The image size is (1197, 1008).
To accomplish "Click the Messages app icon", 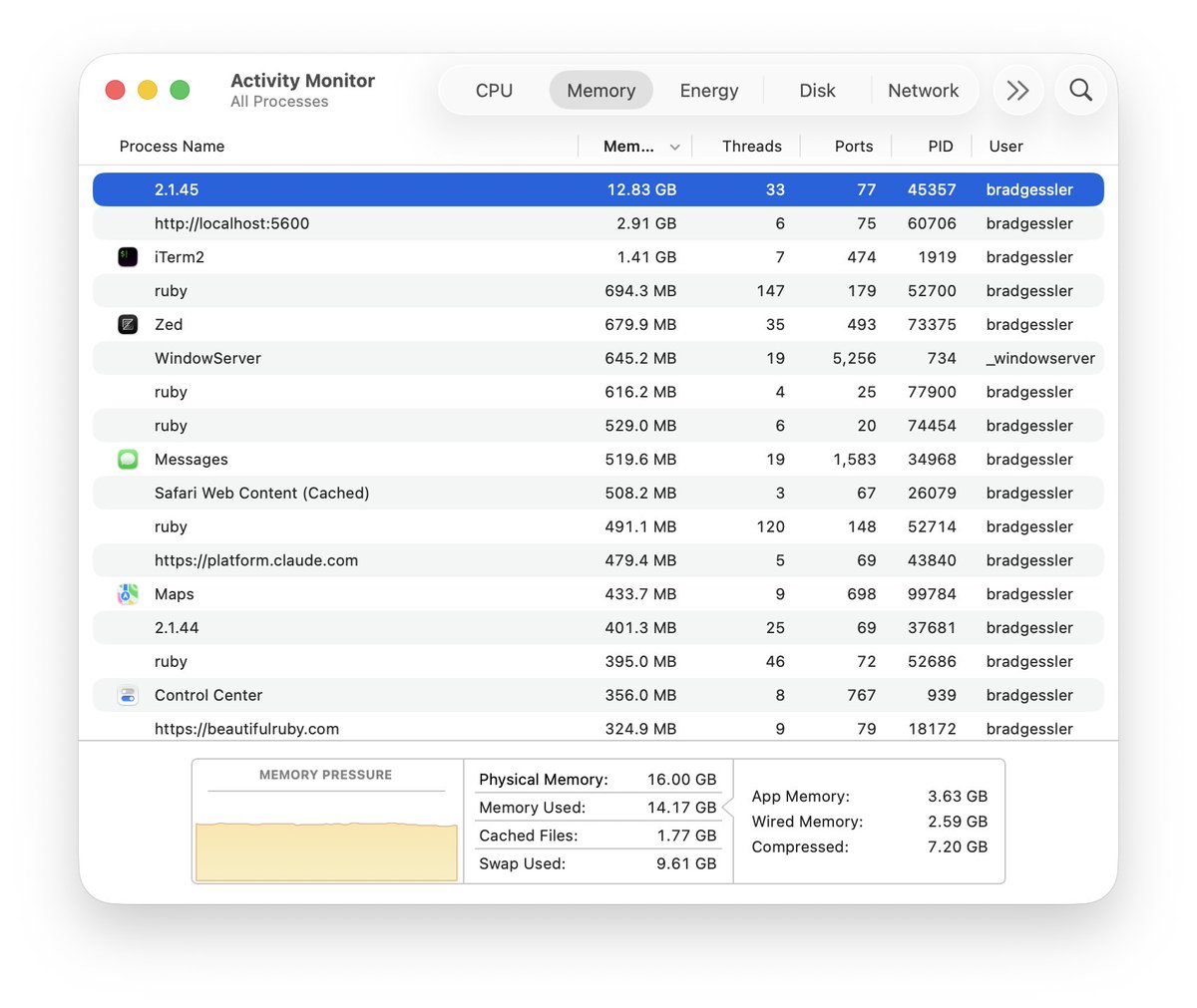I will (x=128, y=460).
